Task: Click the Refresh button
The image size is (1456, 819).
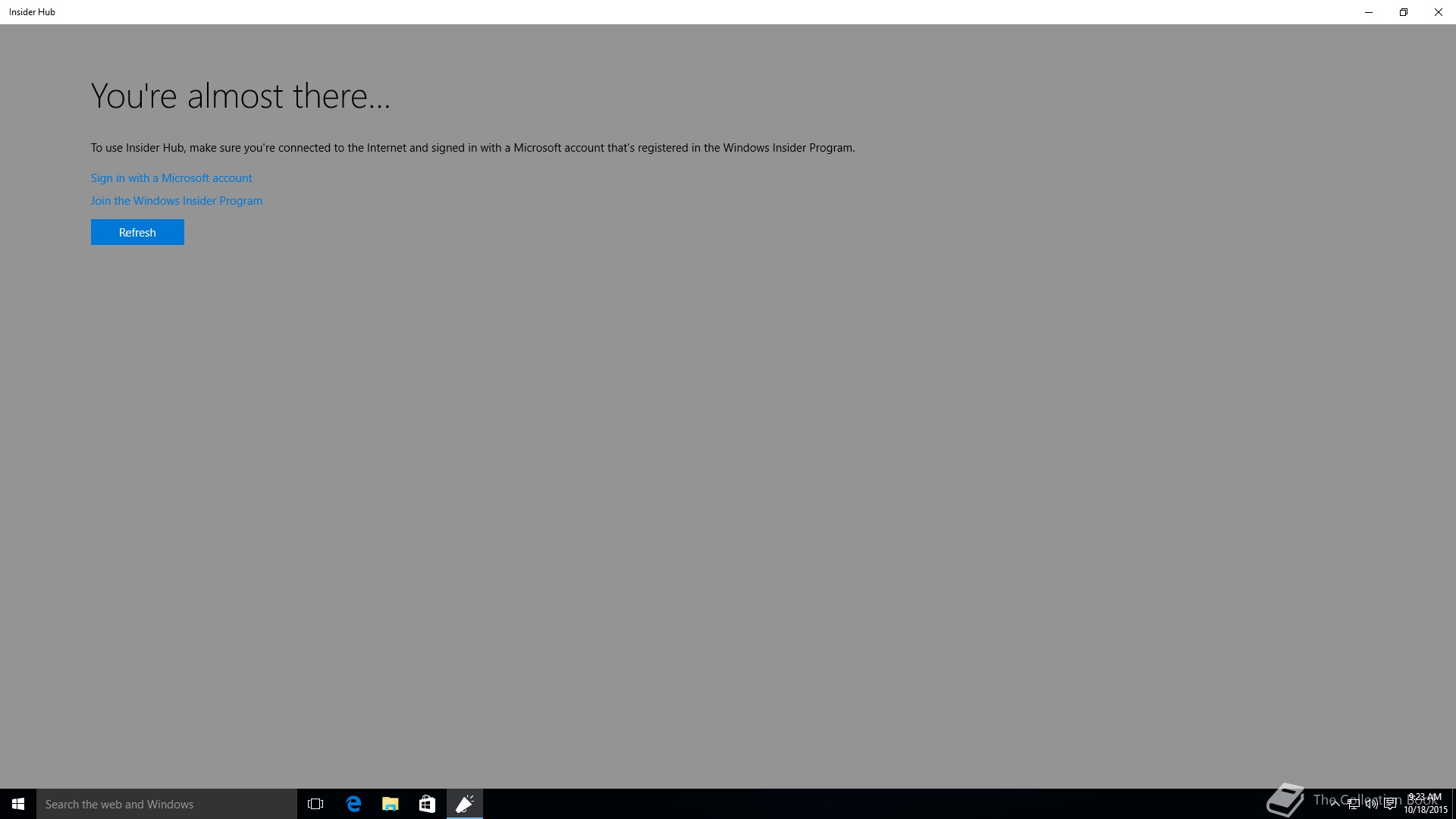Action: (137, 232)
